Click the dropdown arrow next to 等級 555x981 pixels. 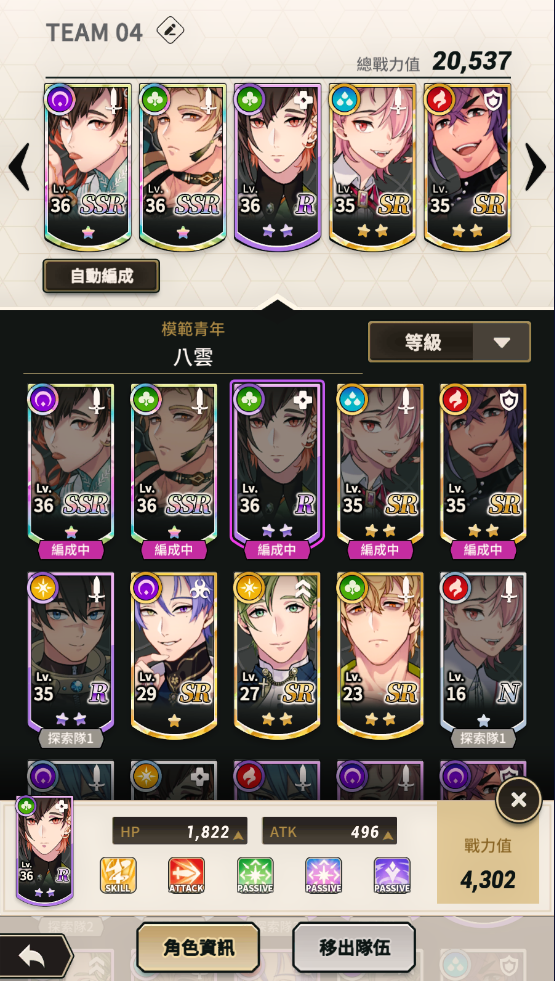[502, 342]
